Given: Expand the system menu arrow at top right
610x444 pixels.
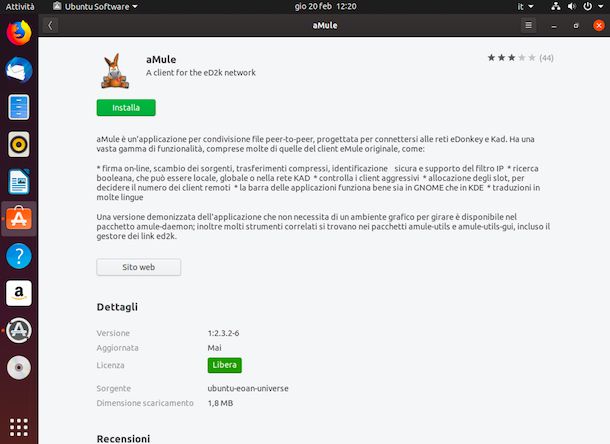Looking at the screenshot, I should [600, 7].
